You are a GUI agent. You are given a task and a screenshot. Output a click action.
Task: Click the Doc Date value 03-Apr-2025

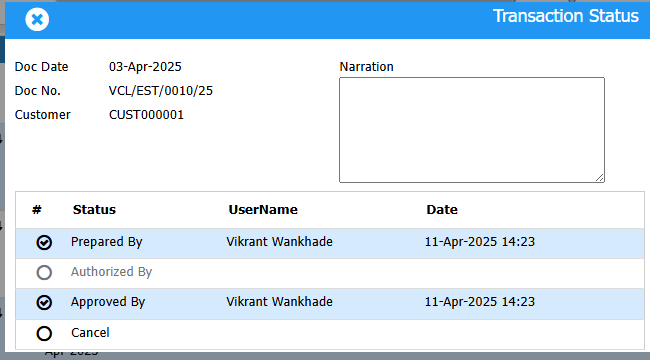point(145,67)
